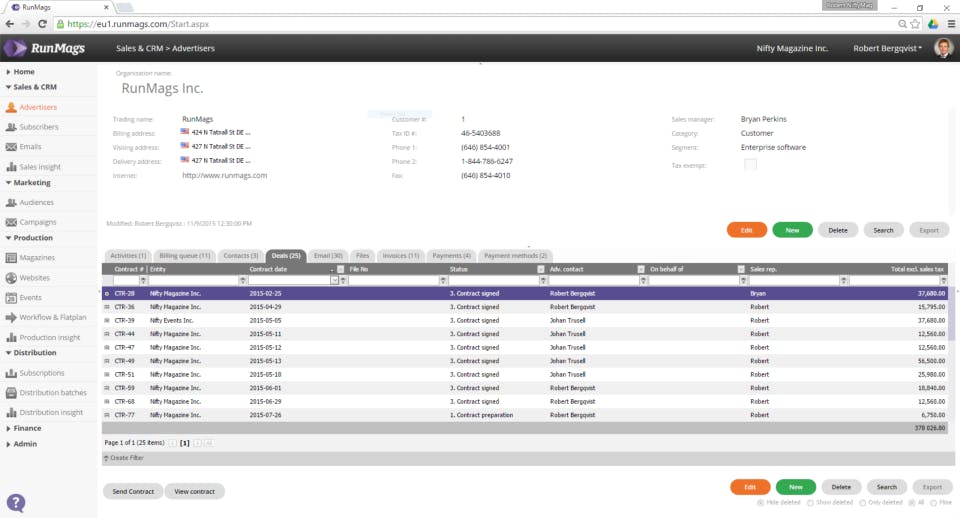
Task: Open Robert Bergqvist user menu
Action: (887, 48)
